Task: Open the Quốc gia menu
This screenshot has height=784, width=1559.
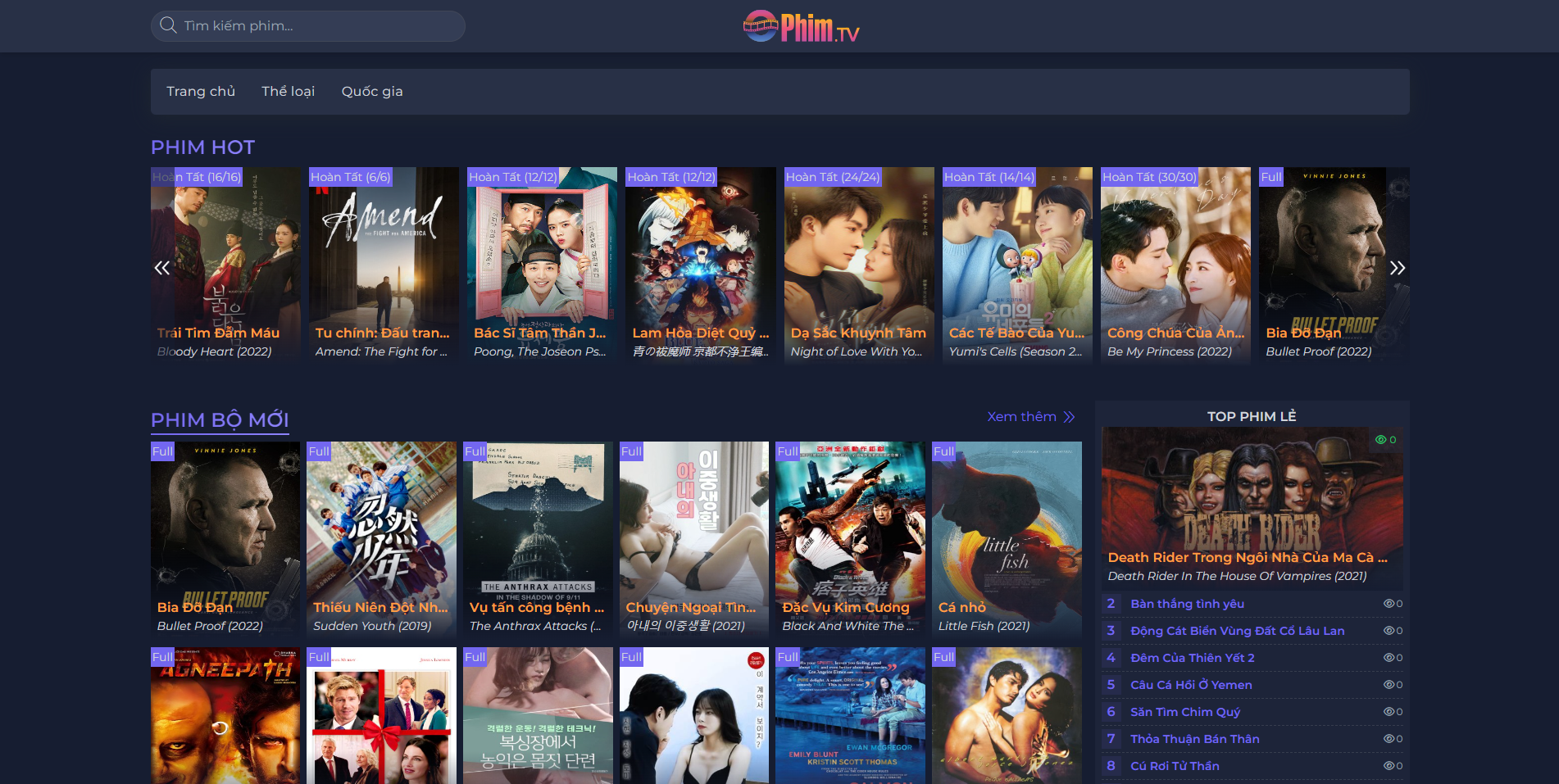Action: click(x=372, y=92)
